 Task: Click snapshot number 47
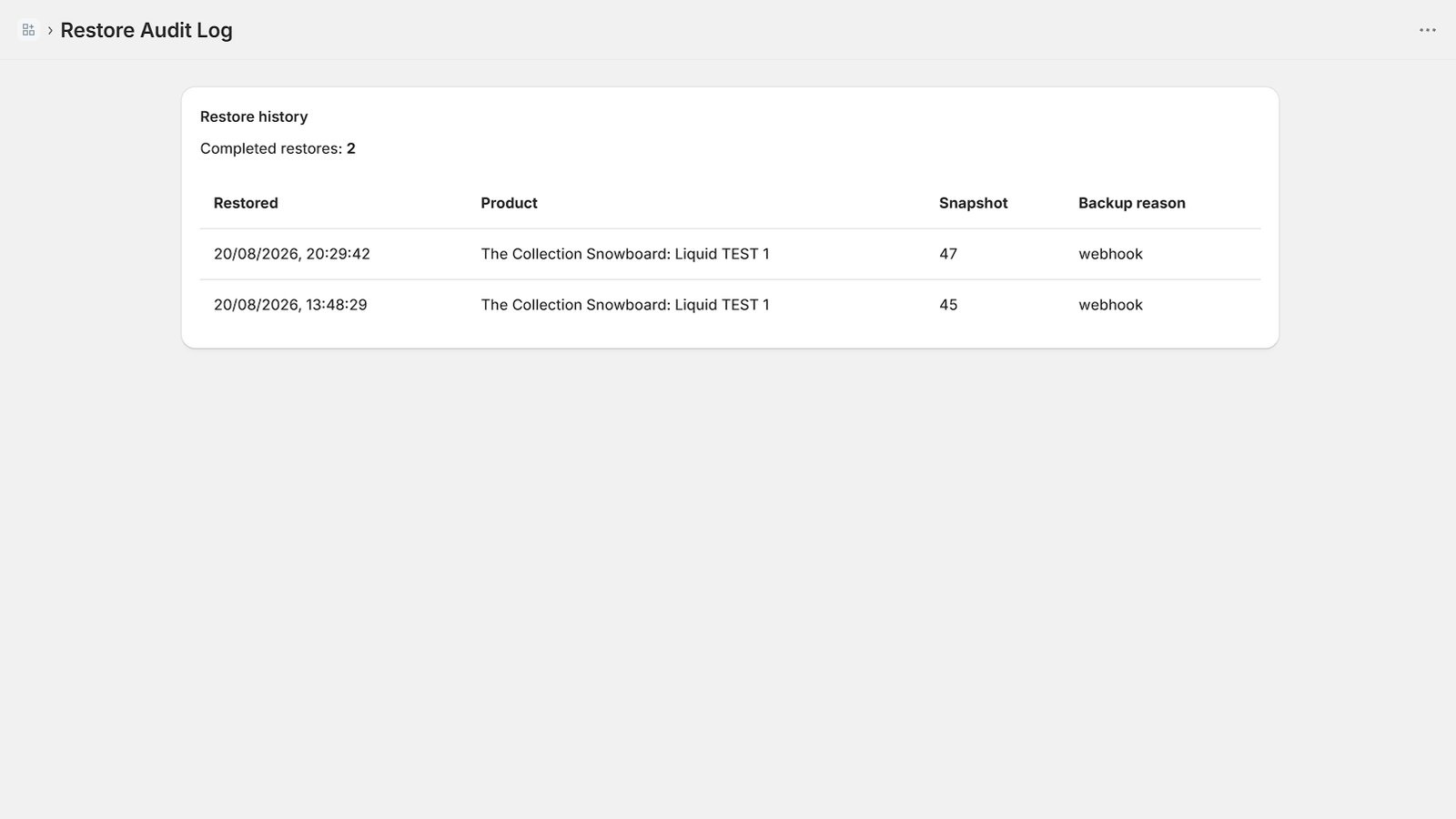pos(948,254)
